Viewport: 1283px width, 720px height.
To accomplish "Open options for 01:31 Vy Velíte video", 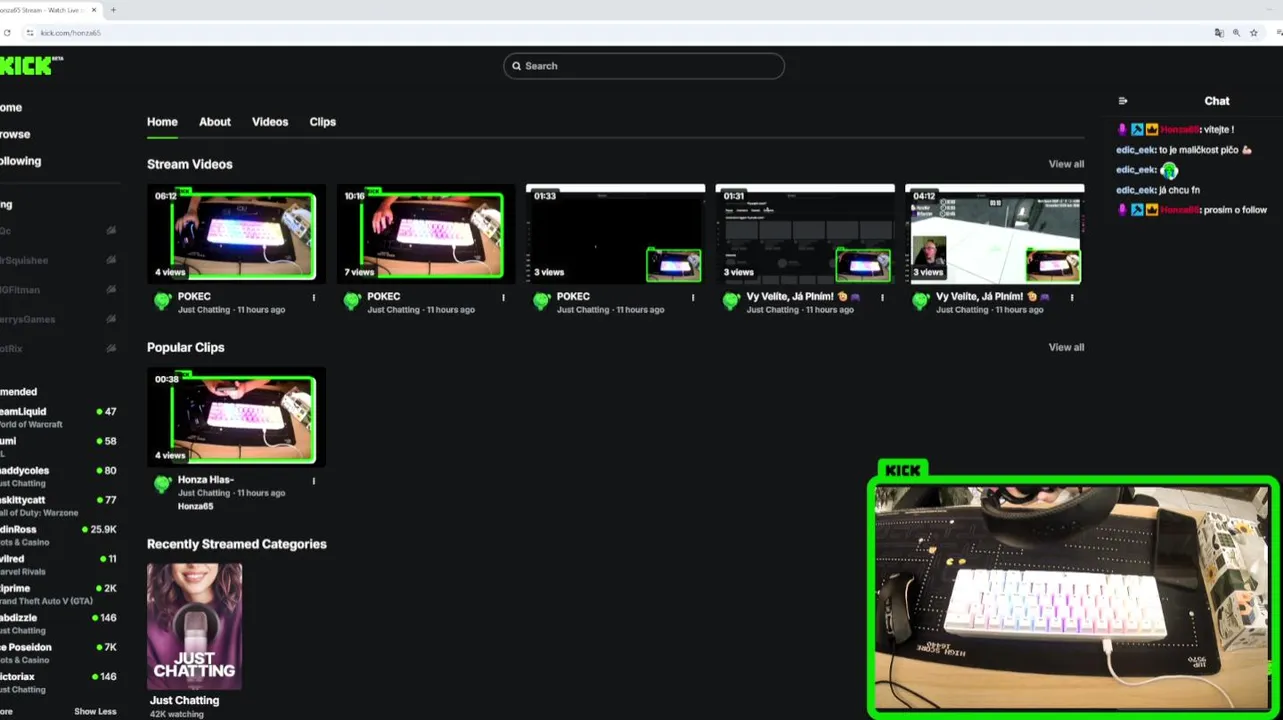I will pos(883,297).
